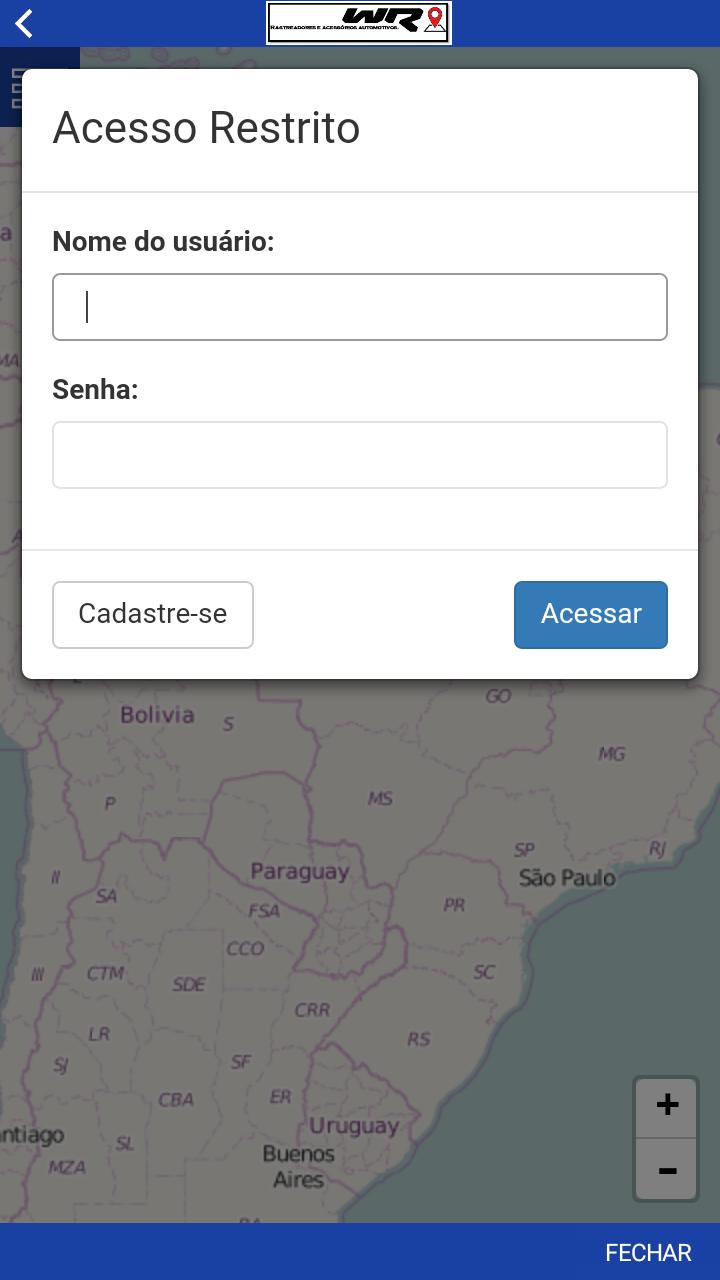The image size is (720, 1280).
Task: Click the Senha label
Action: pos(95,389)
